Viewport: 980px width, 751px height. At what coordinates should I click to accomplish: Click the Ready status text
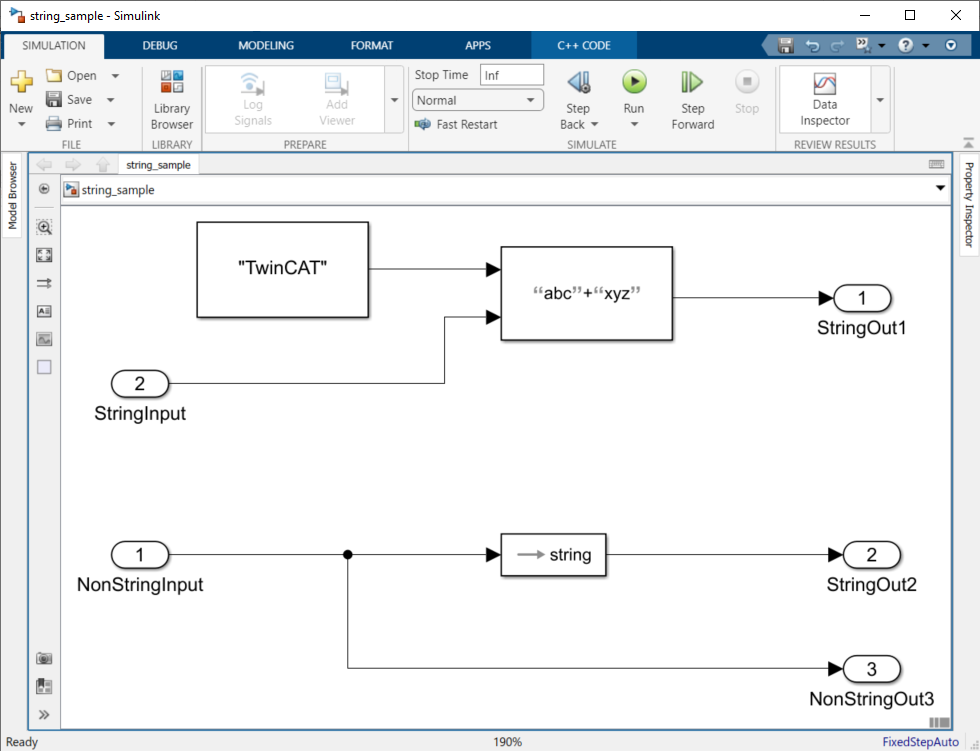(x=22, y=742)
